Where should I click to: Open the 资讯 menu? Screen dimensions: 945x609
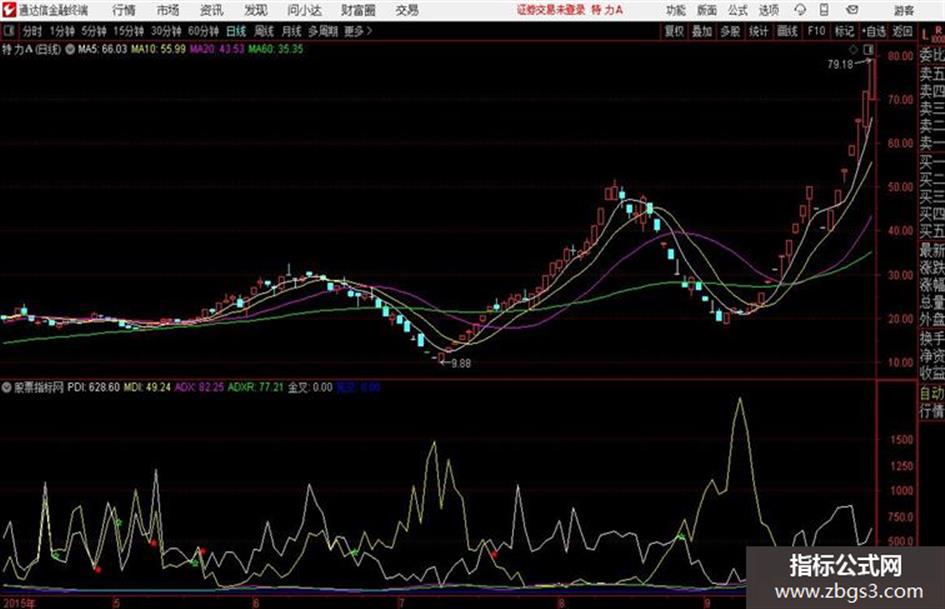(212, 10)
